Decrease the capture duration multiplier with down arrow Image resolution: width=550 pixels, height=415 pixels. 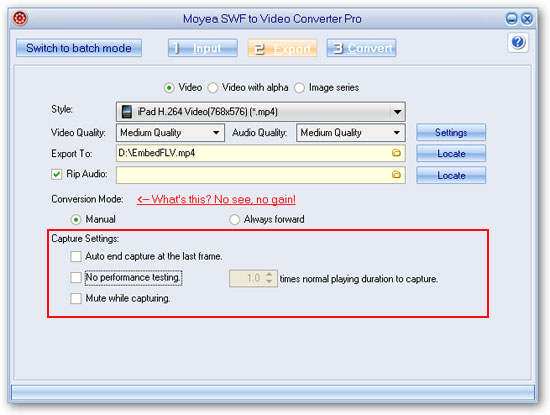(269, 282)
